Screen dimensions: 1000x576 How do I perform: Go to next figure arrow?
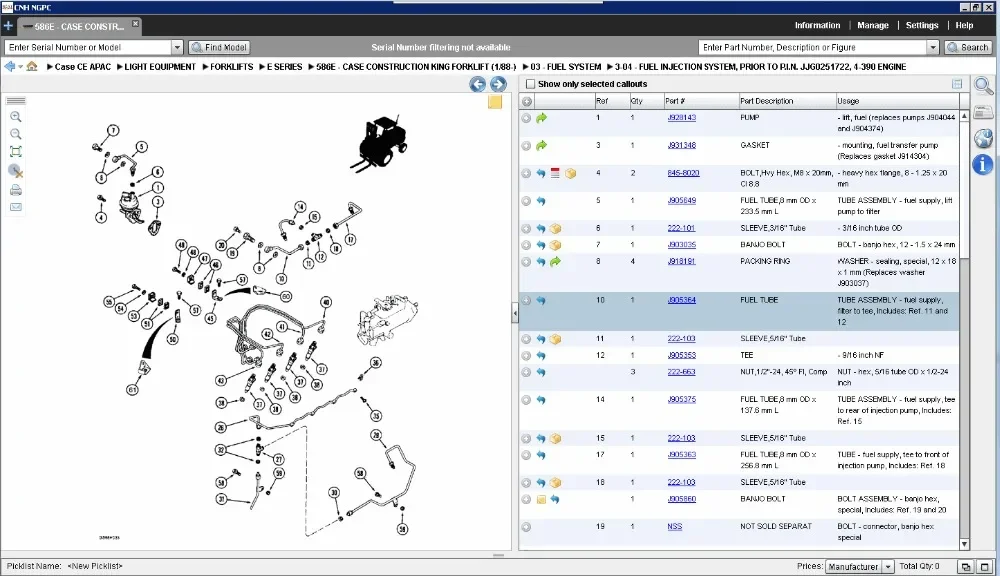coord(497,84)
